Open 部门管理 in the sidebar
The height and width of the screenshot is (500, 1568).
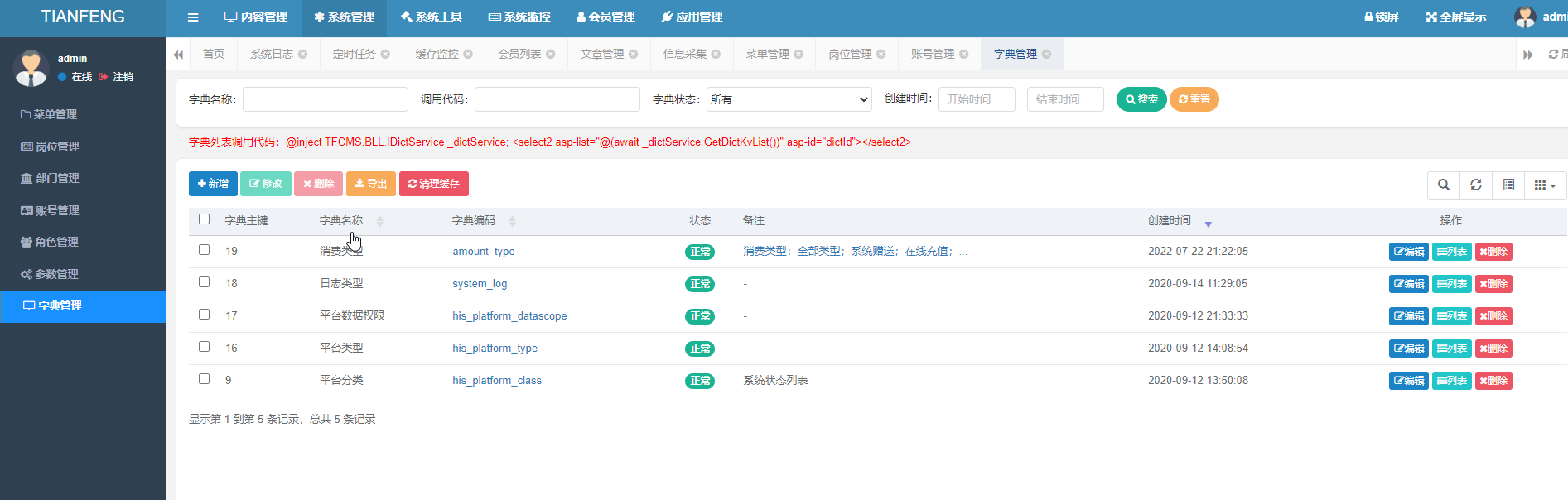click(83, 178)
